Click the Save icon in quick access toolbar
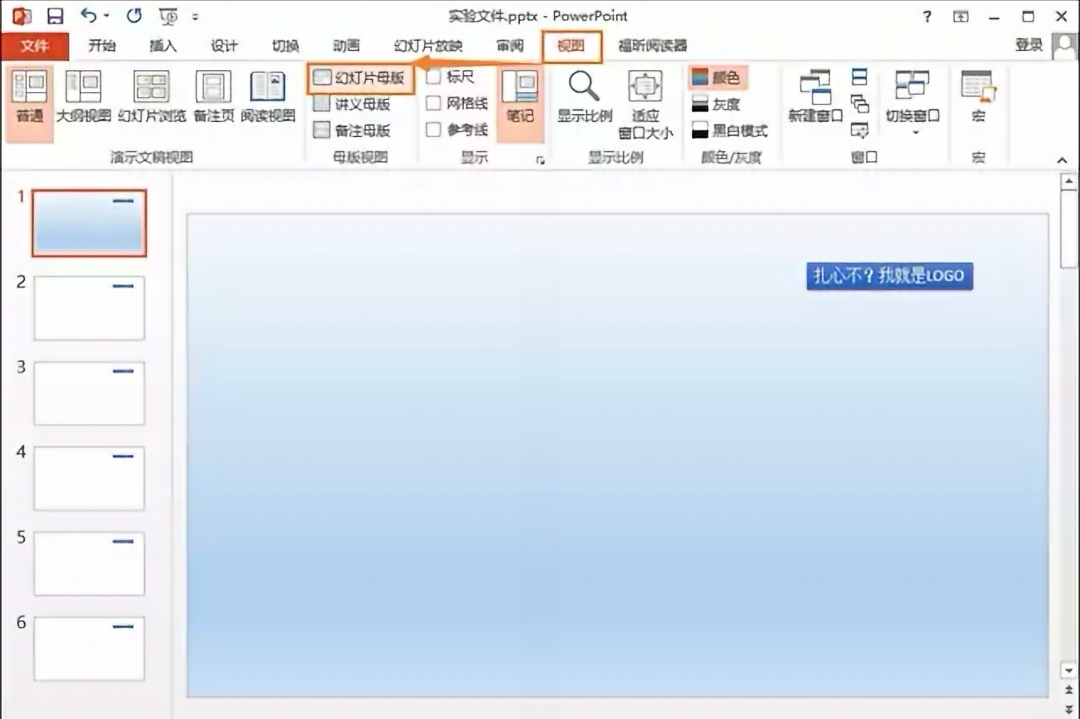1080x719 pixels. click(54, 16)
